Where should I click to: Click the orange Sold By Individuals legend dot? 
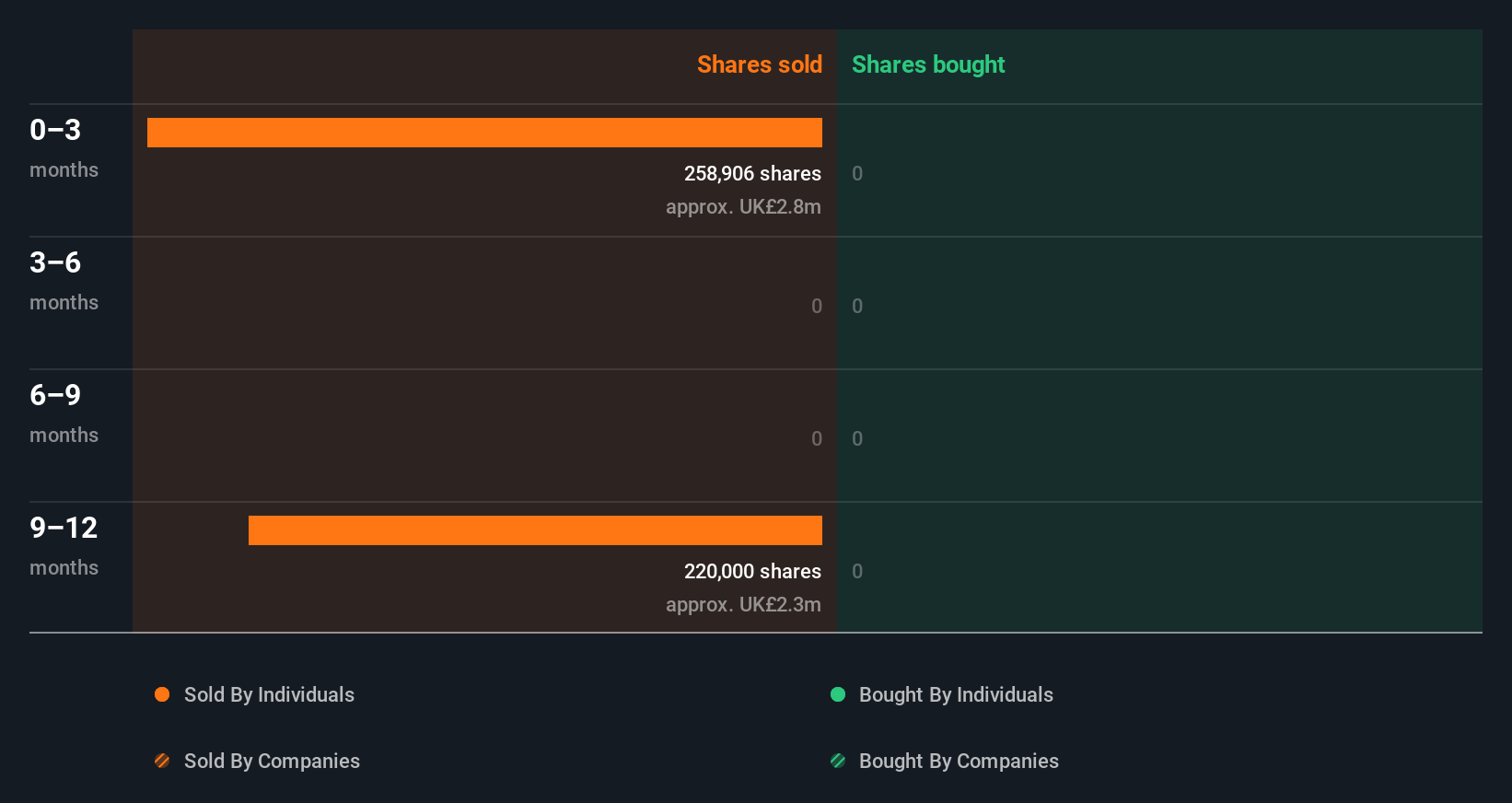(162, 694)
